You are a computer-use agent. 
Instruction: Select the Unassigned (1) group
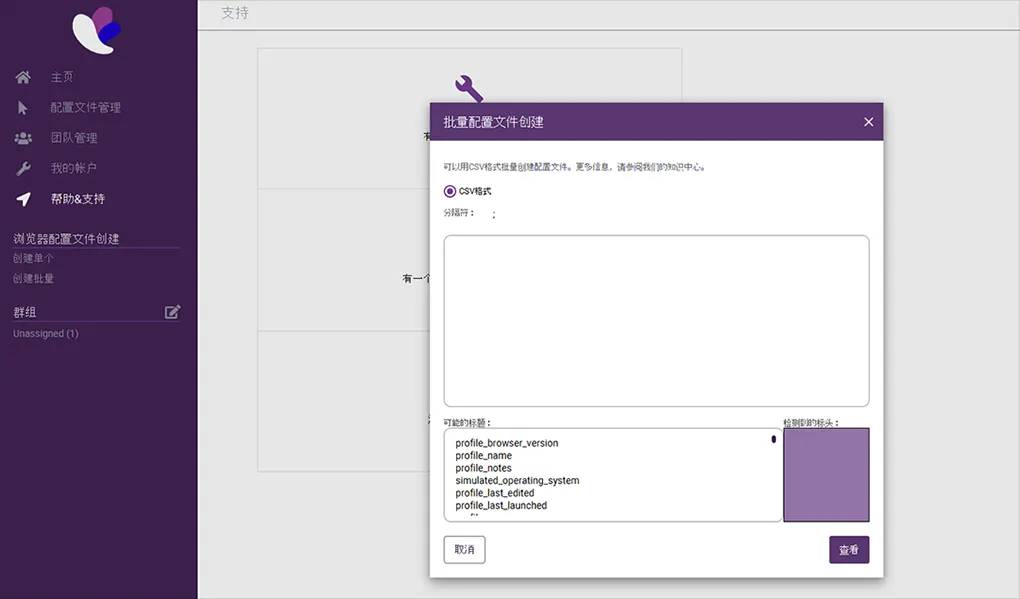pos(45,333)
